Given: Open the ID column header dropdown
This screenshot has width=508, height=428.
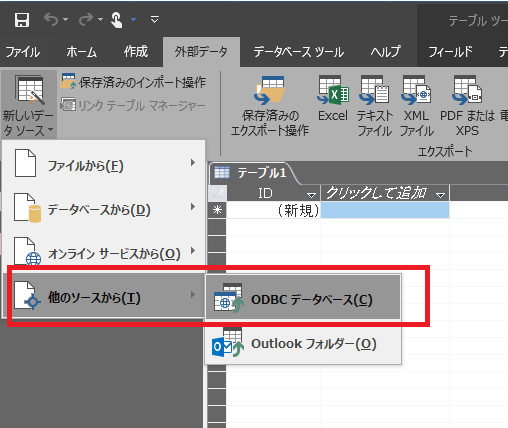Looking at the screenshot, I should coord(311,195).
